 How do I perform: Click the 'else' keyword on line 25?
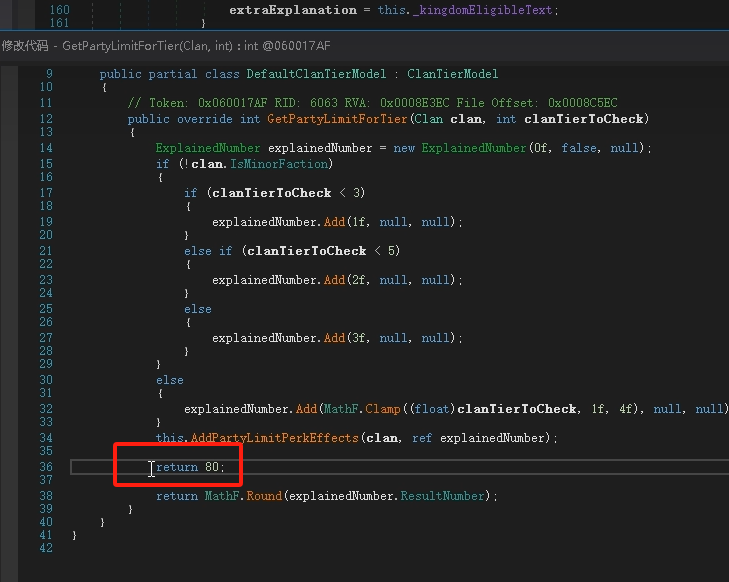[x=198, y=309]
